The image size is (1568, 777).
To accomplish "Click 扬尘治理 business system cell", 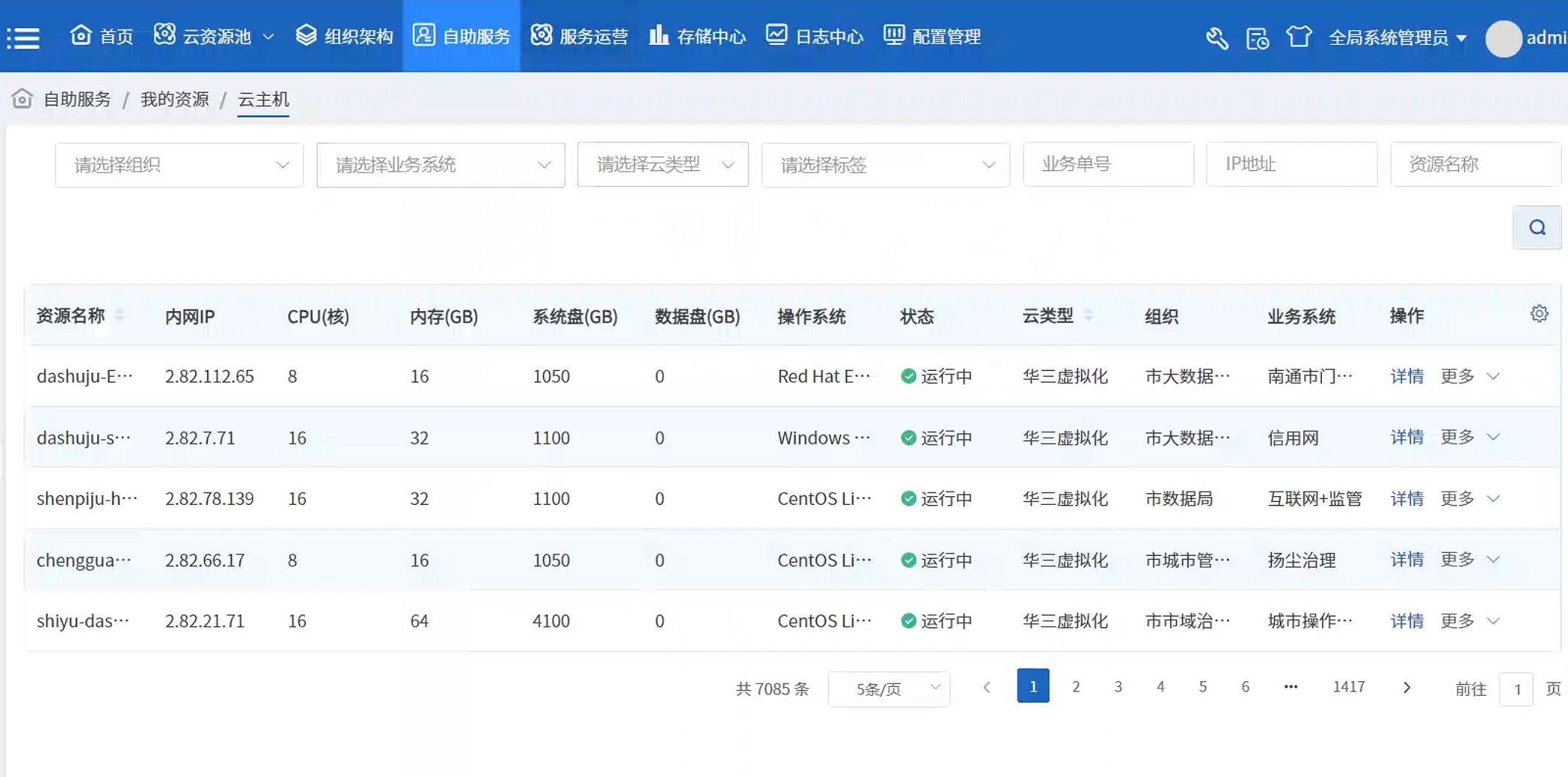I will click(1301, 560).
